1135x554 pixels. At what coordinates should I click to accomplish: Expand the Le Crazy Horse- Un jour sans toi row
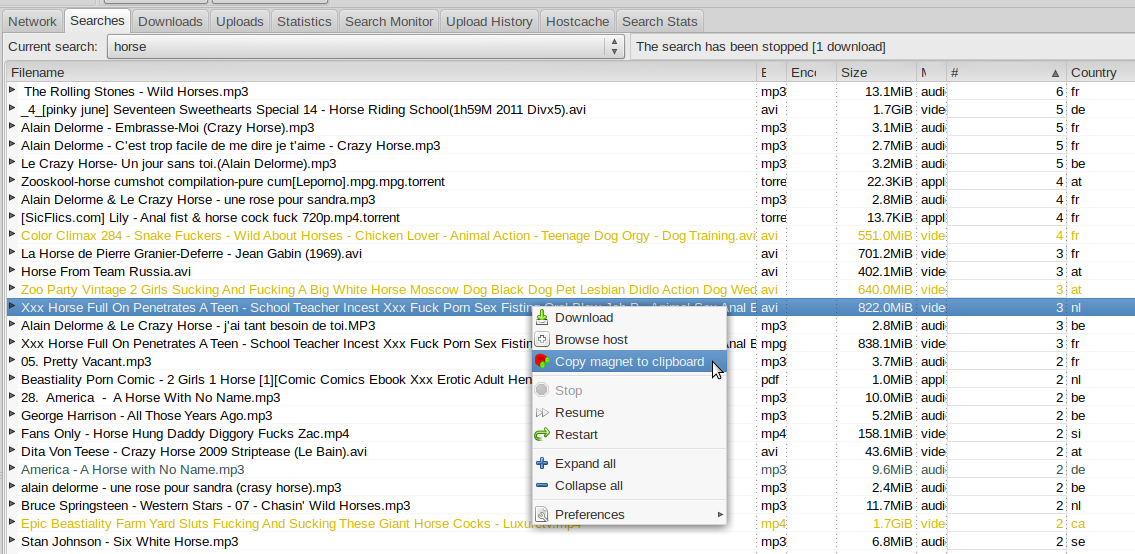12,163
